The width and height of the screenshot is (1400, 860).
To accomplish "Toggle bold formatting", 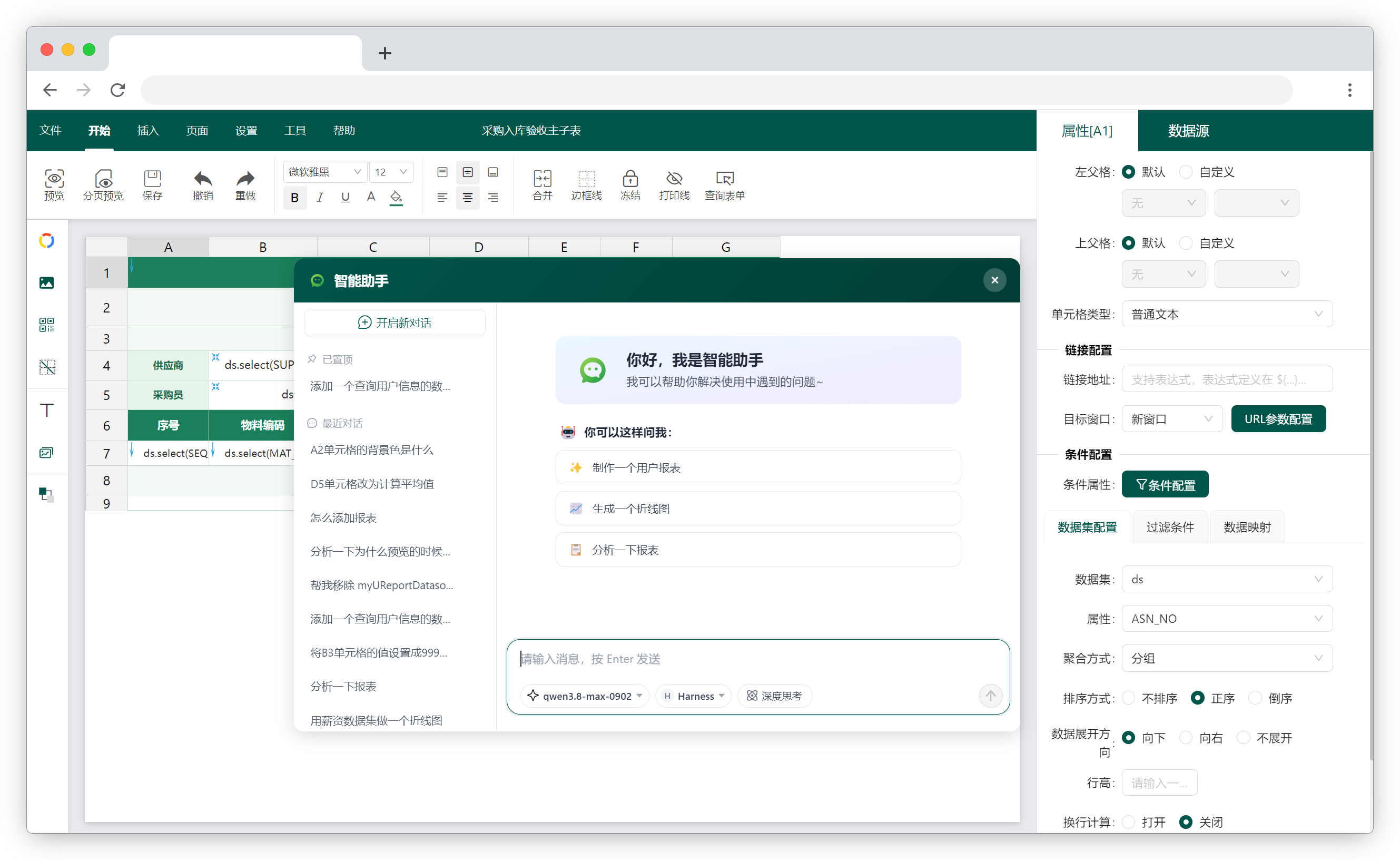I will [x=294, y=198].
